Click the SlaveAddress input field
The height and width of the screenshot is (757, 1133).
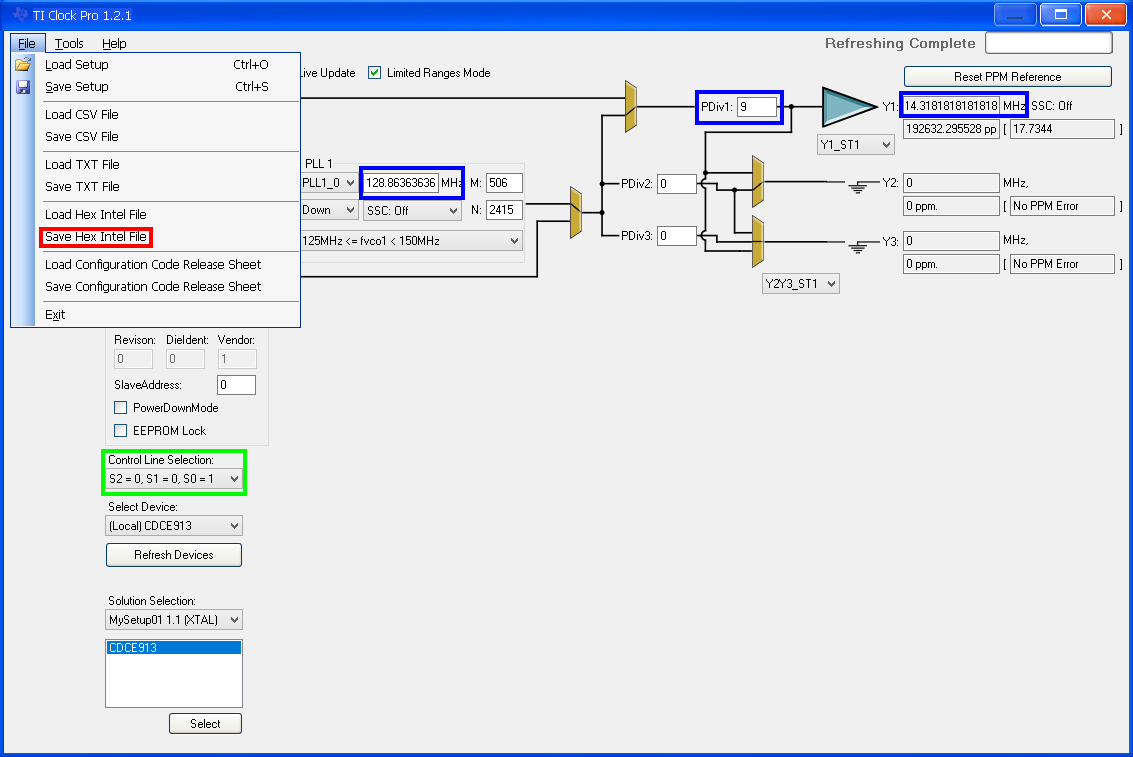pyautogui.click(x=236, y=385)
